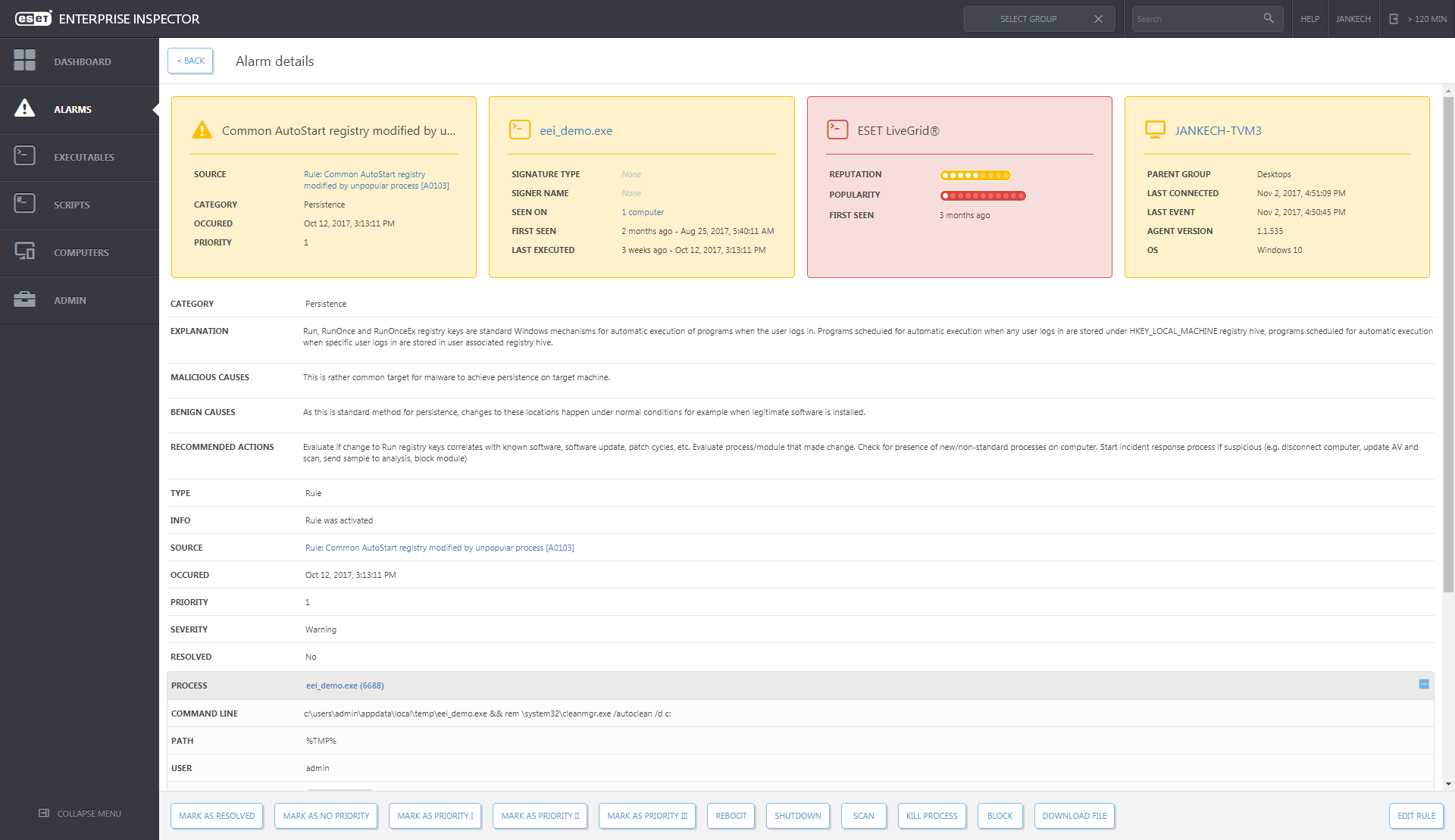
Task: Open the Help link in the header
Action: click(1310, 19)
